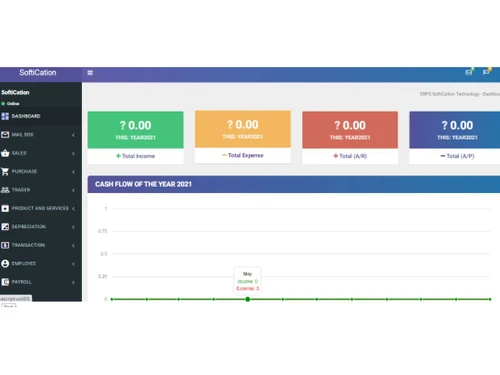
Task: Expand the Employee menu chevron
Action: coord(73,264)
